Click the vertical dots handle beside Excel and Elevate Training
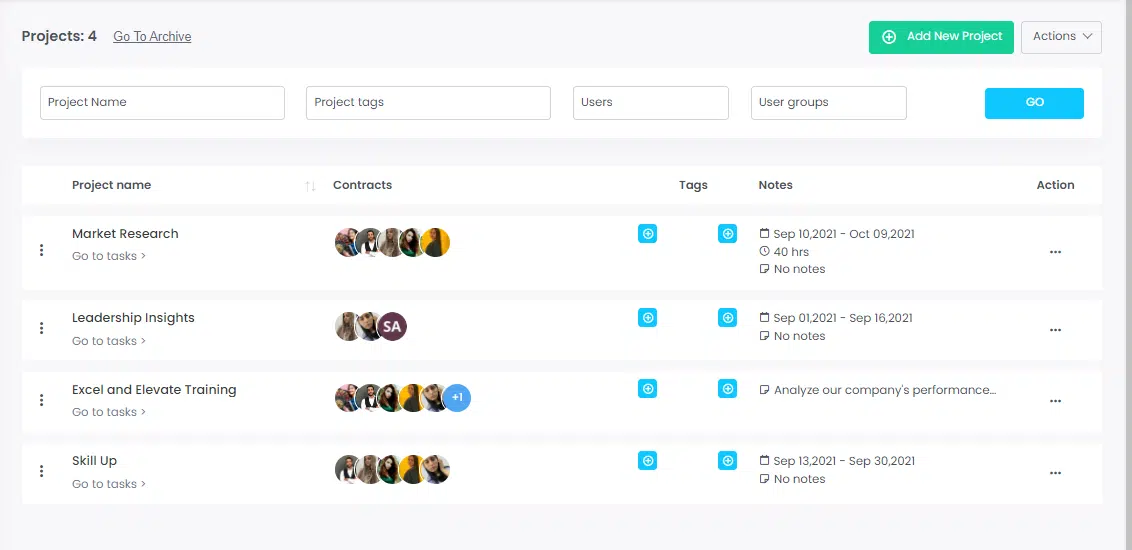 [x=42, y=400]
